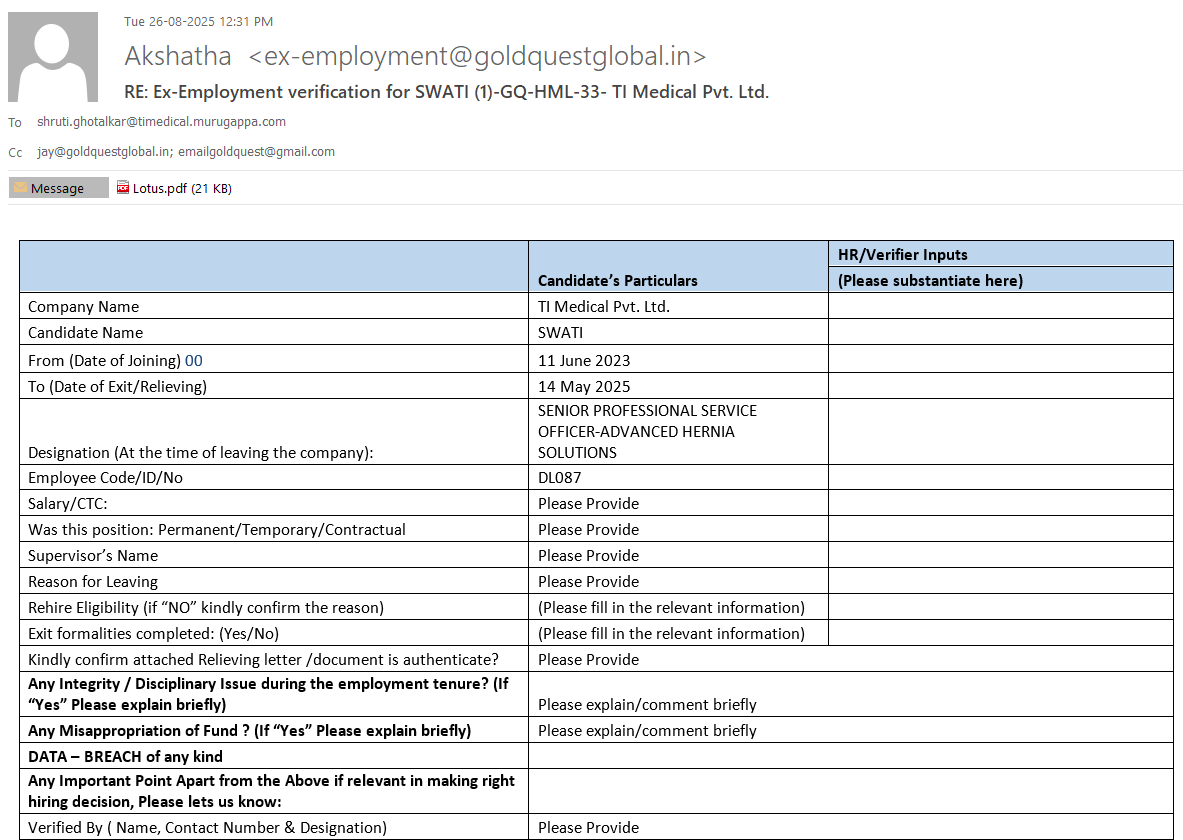Click the '14 May 2025' date cell
The image size is (1183, 840).
[x=584, y=386]
